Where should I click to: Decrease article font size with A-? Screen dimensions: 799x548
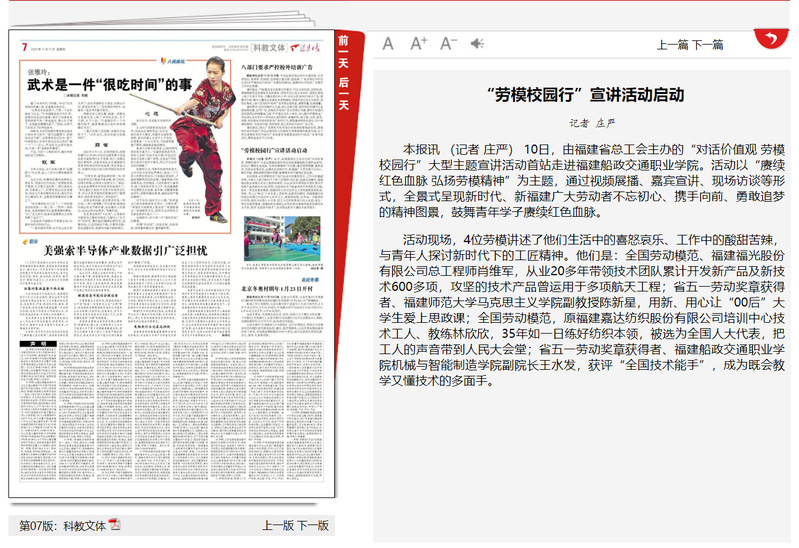448,44
